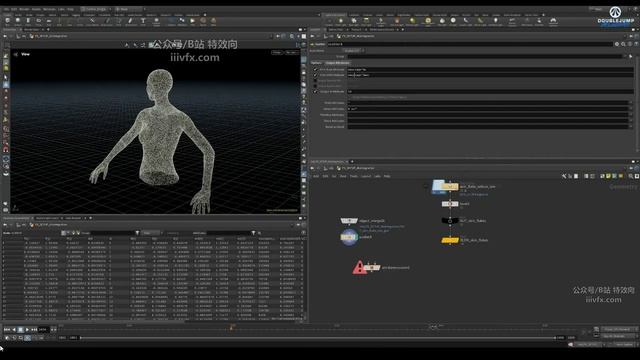
Task: Stop the animation playback
Action: [x=20, y=329]
